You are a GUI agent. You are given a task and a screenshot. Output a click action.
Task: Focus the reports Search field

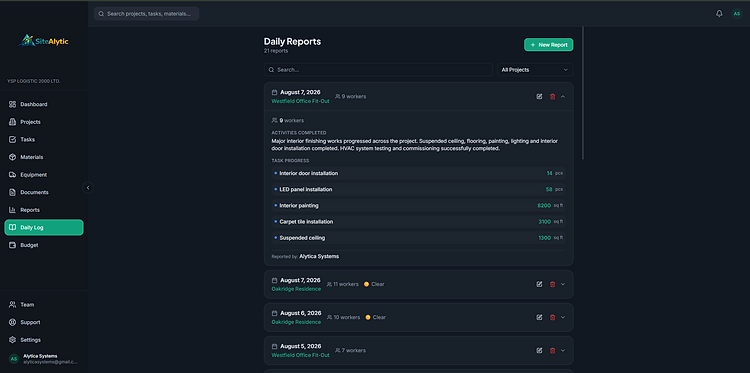coord(378,70)
